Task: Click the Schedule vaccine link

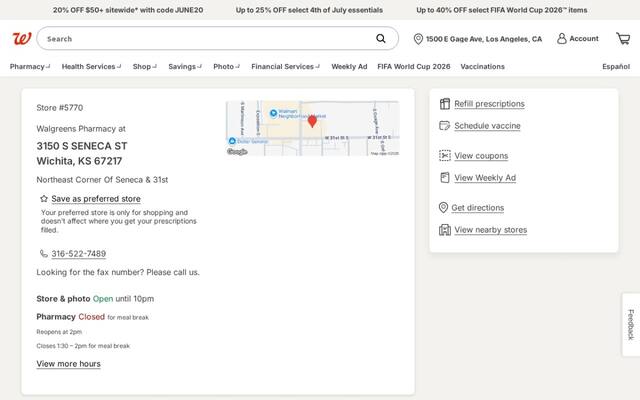Action: 487,126
